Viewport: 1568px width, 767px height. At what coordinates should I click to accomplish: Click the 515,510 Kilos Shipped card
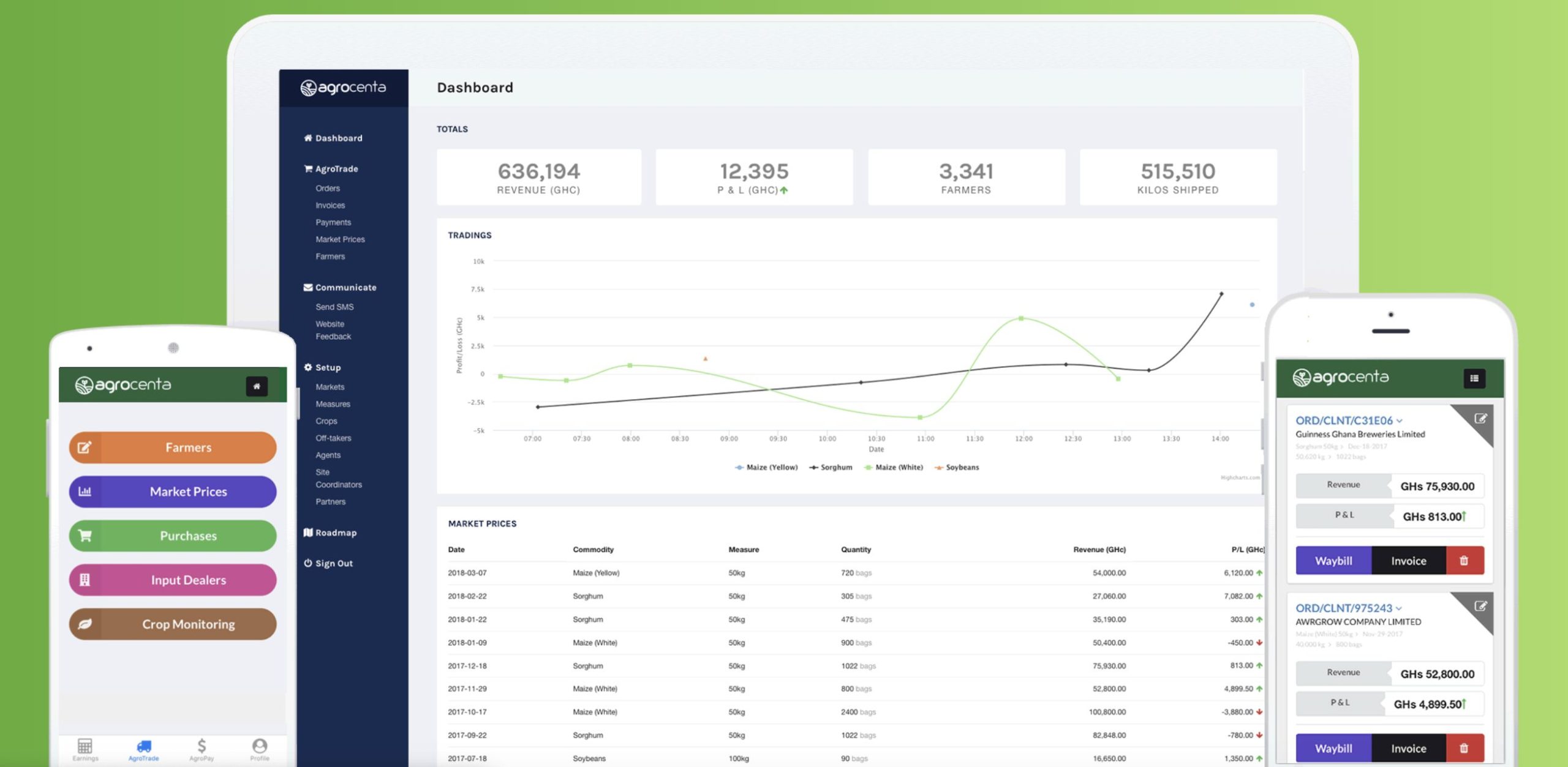coord(1178,177)
